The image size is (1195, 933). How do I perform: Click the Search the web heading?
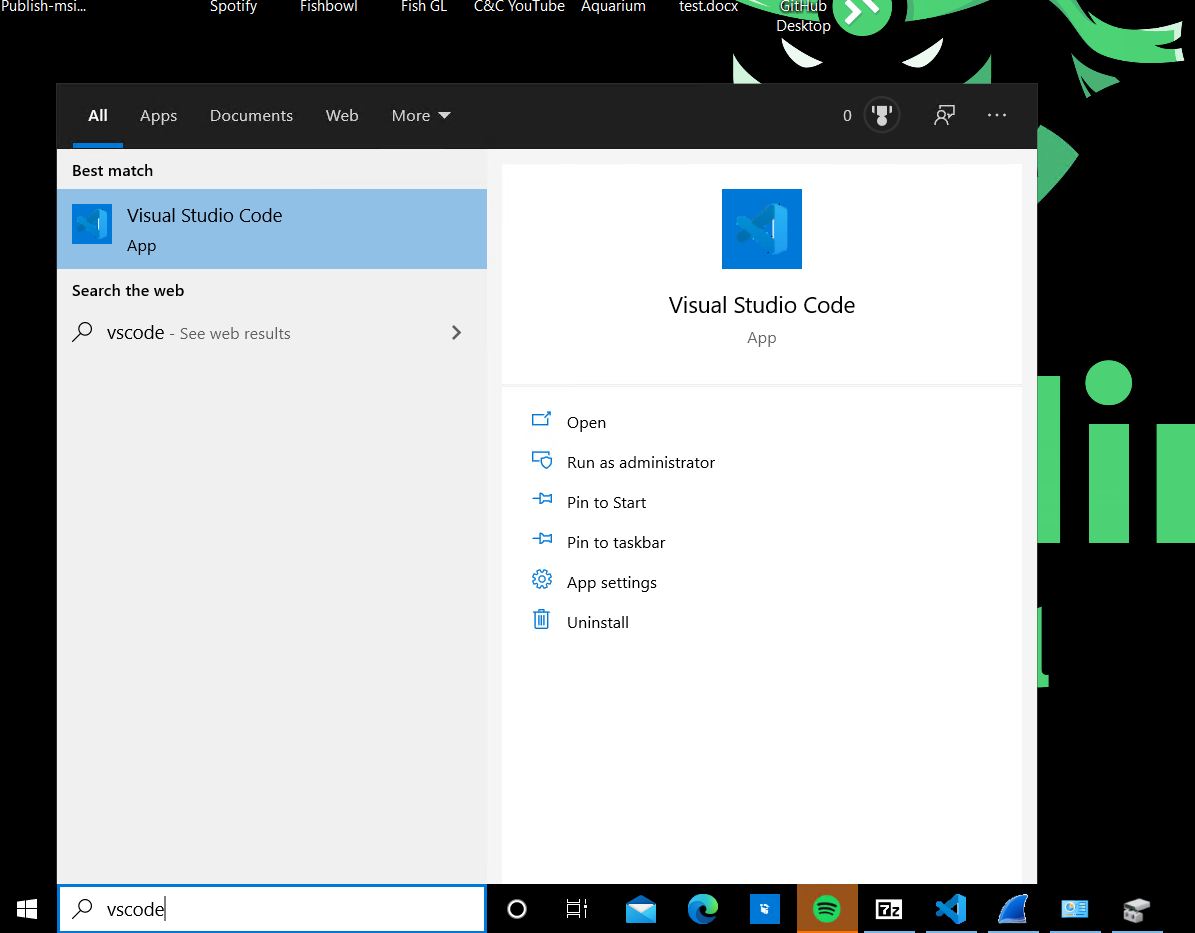click(128, 290)
